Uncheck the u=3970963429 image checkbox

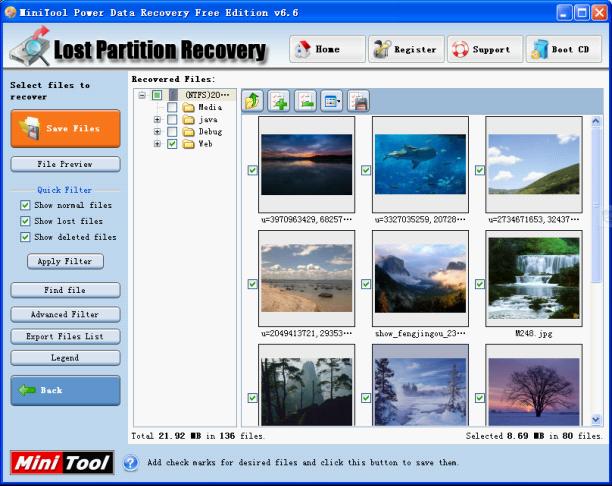(x=253, y=170)
